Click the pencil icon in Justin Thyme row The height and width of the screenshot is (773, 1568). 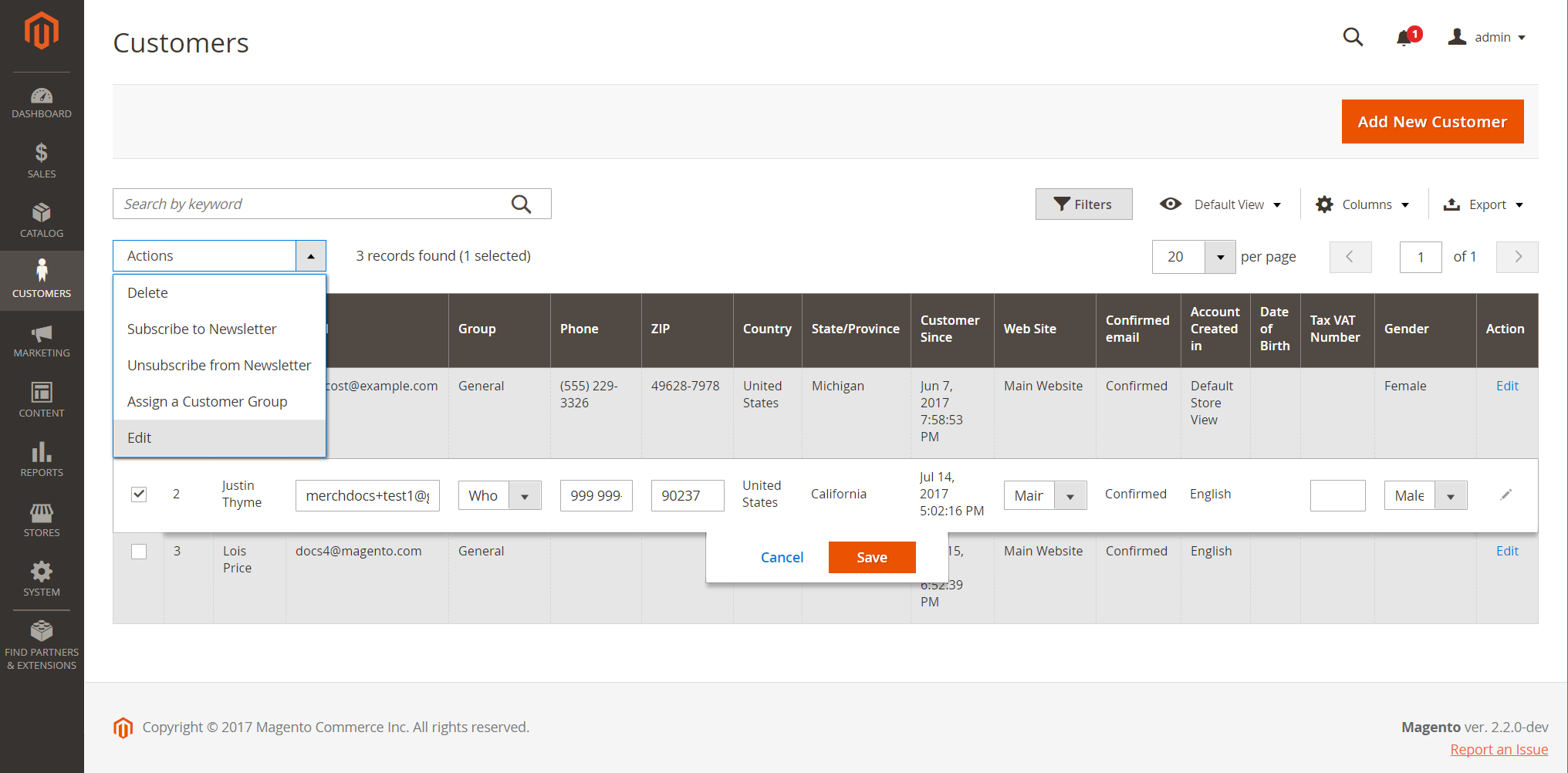click(1505, 495)
